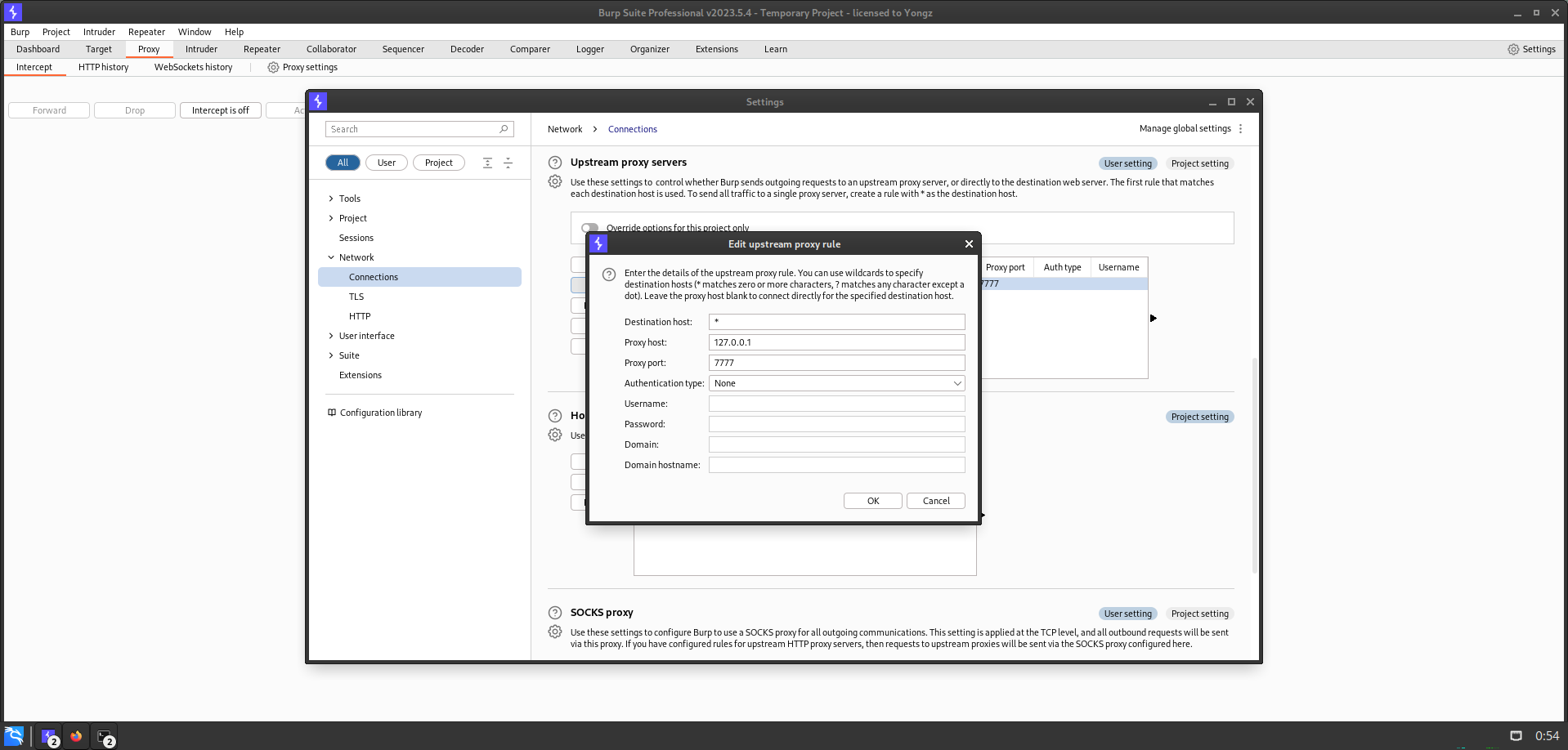This screenshot has width=1568, height=750.
Task: Expand the Suite tree node
Action: click(x=331, y=355)
